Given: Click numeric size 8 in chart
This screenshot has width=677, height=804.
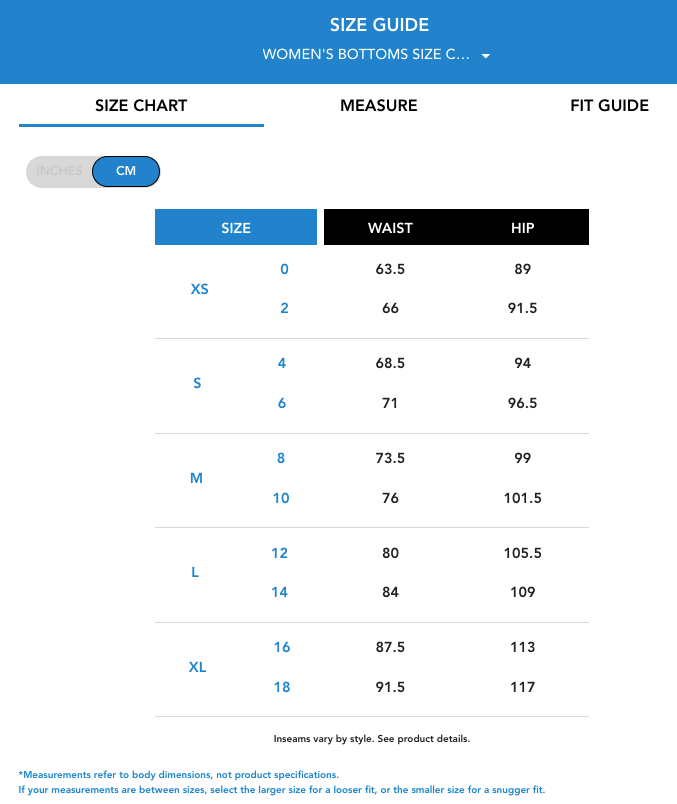Looking at the screenshot, I should (281, 458).
